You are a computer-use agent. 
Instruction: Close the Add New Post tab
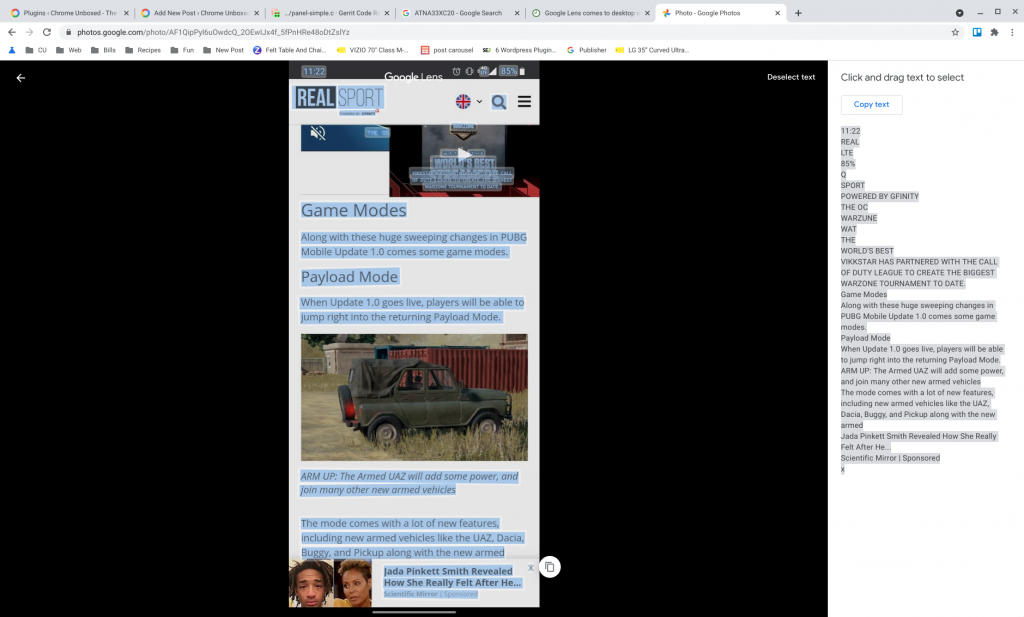click(256, 13)
